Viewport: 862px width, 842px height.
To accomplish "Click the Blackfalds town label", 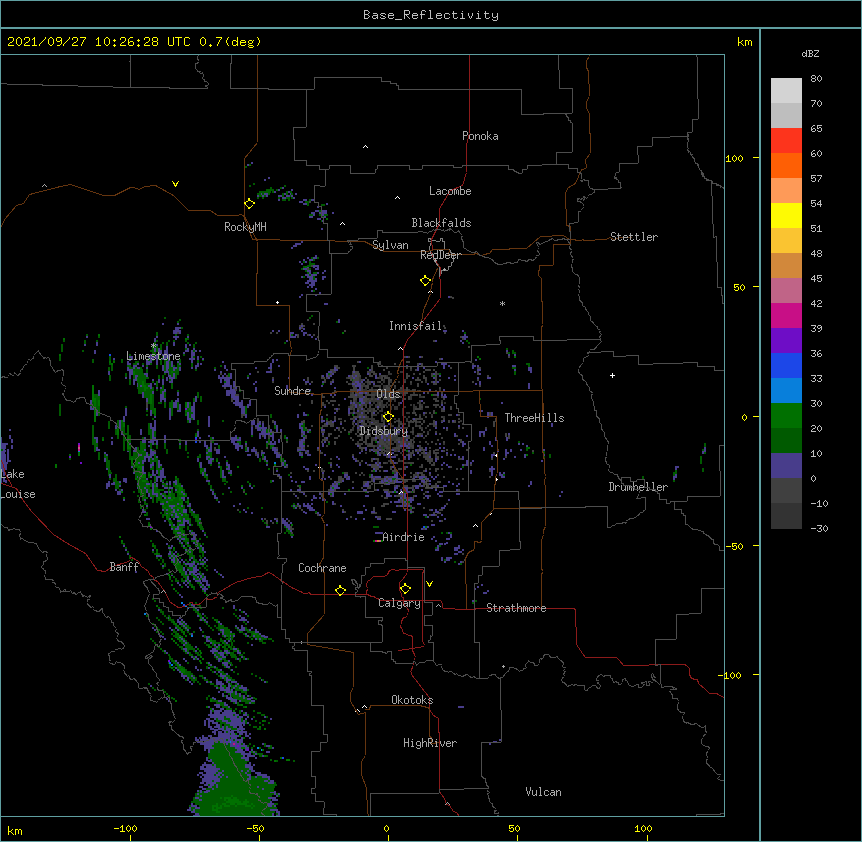I will (x=441, y=223).
